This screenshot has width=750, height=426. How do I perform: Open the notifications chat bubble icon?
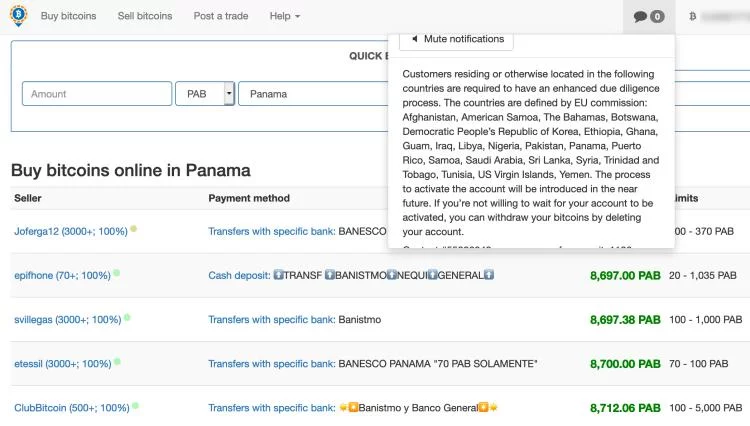coord(640,17)
